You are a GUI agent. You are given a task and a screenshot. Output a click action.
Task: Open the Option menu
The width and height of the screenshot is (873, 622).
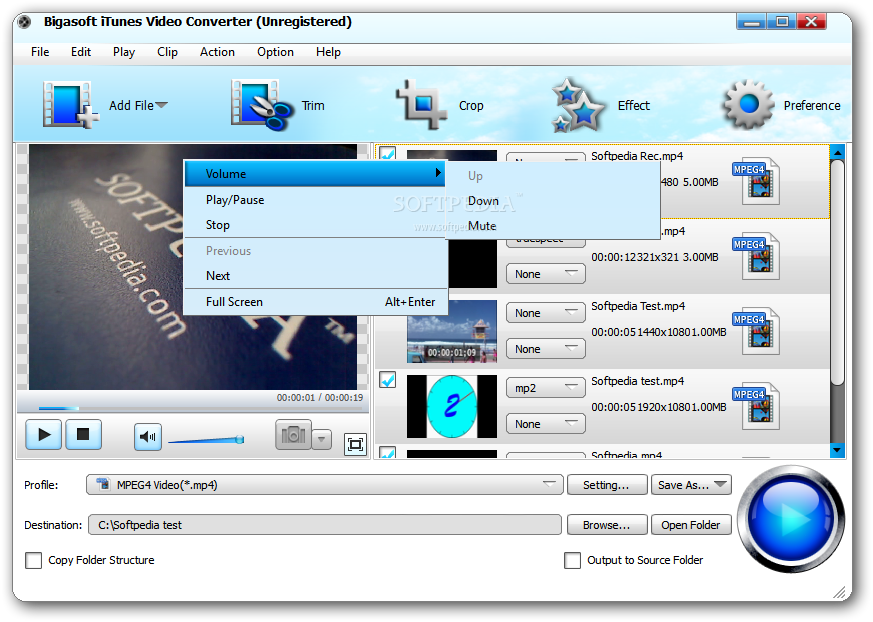tap(275, 52)
